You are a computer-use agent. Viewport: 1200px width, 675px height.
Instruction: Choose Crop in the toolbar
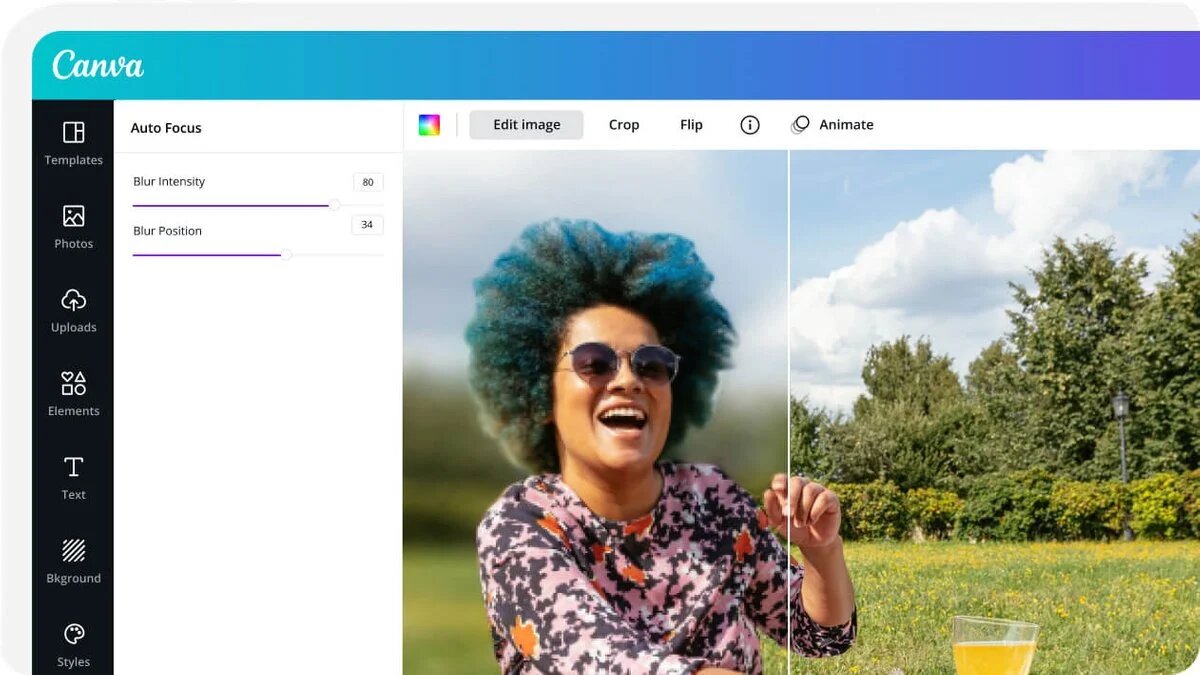[624, 125]
